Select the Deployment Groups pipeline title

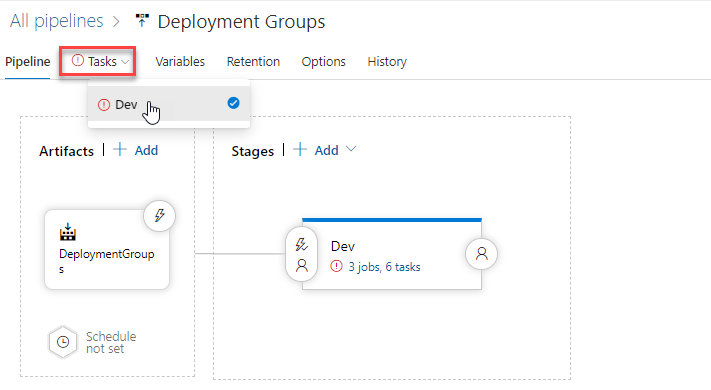pos(241,22)
